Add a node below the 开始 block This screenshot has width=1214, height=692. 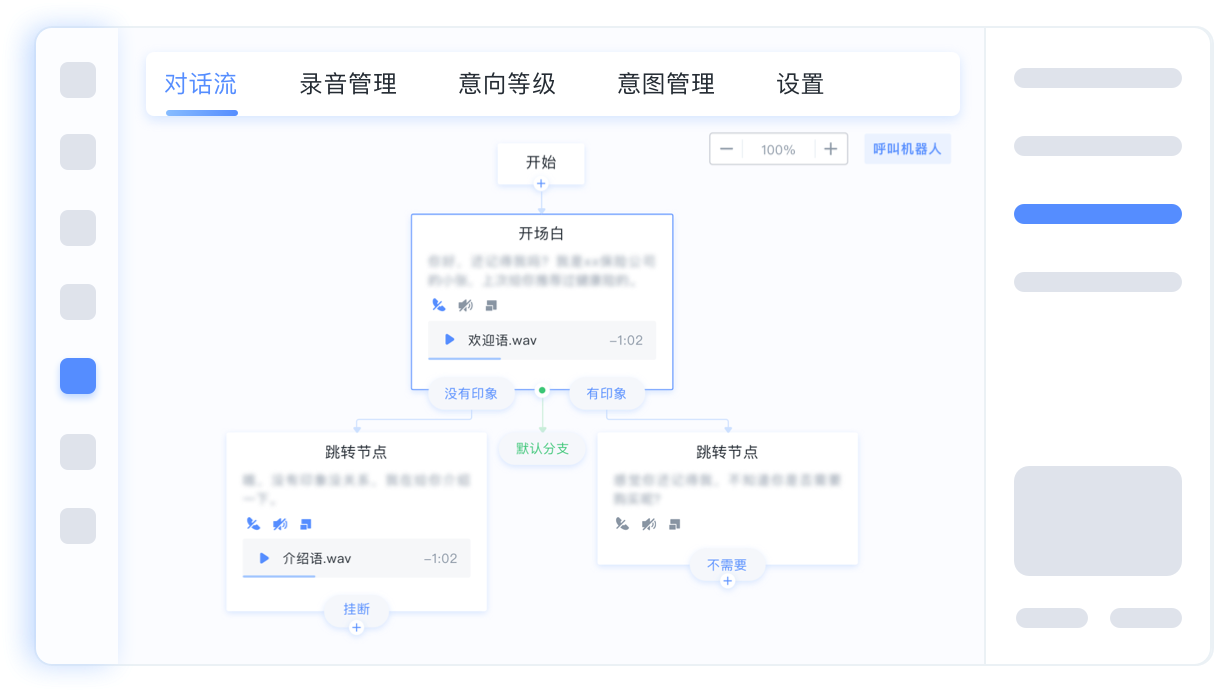pos(541,184)
